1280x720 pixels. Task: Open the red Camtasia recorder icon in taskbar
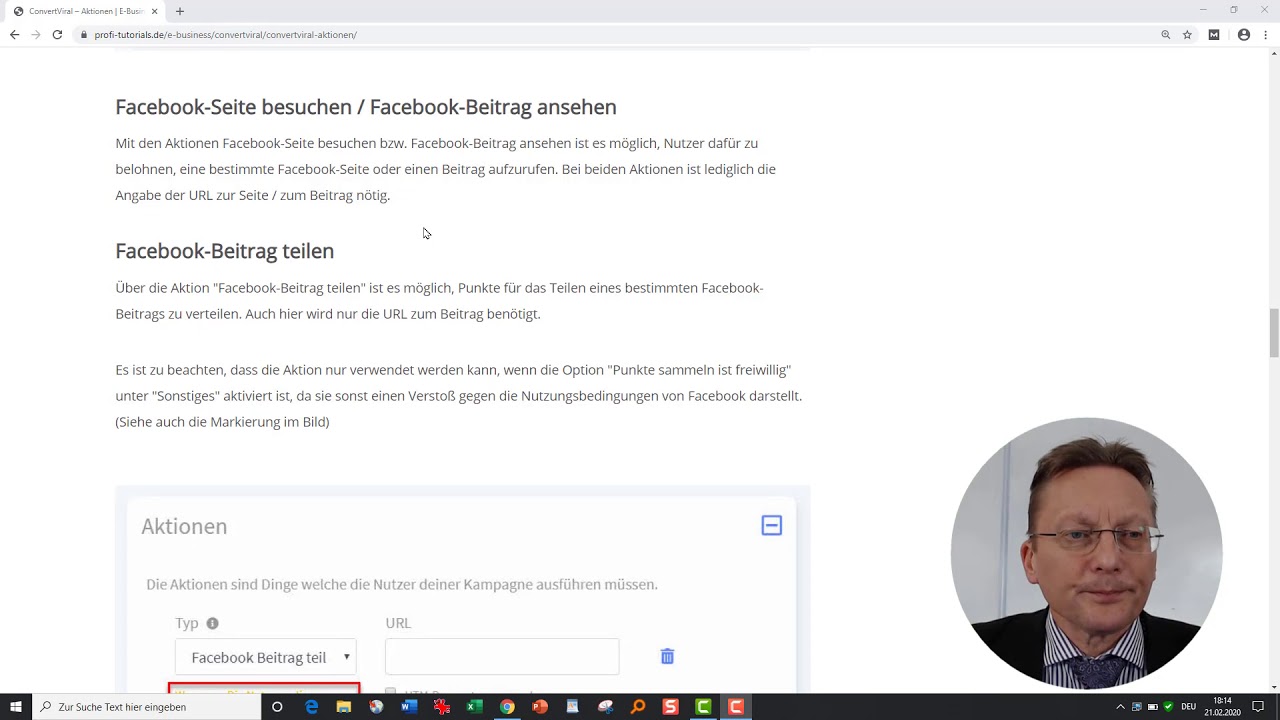click(x=736, y=706)
